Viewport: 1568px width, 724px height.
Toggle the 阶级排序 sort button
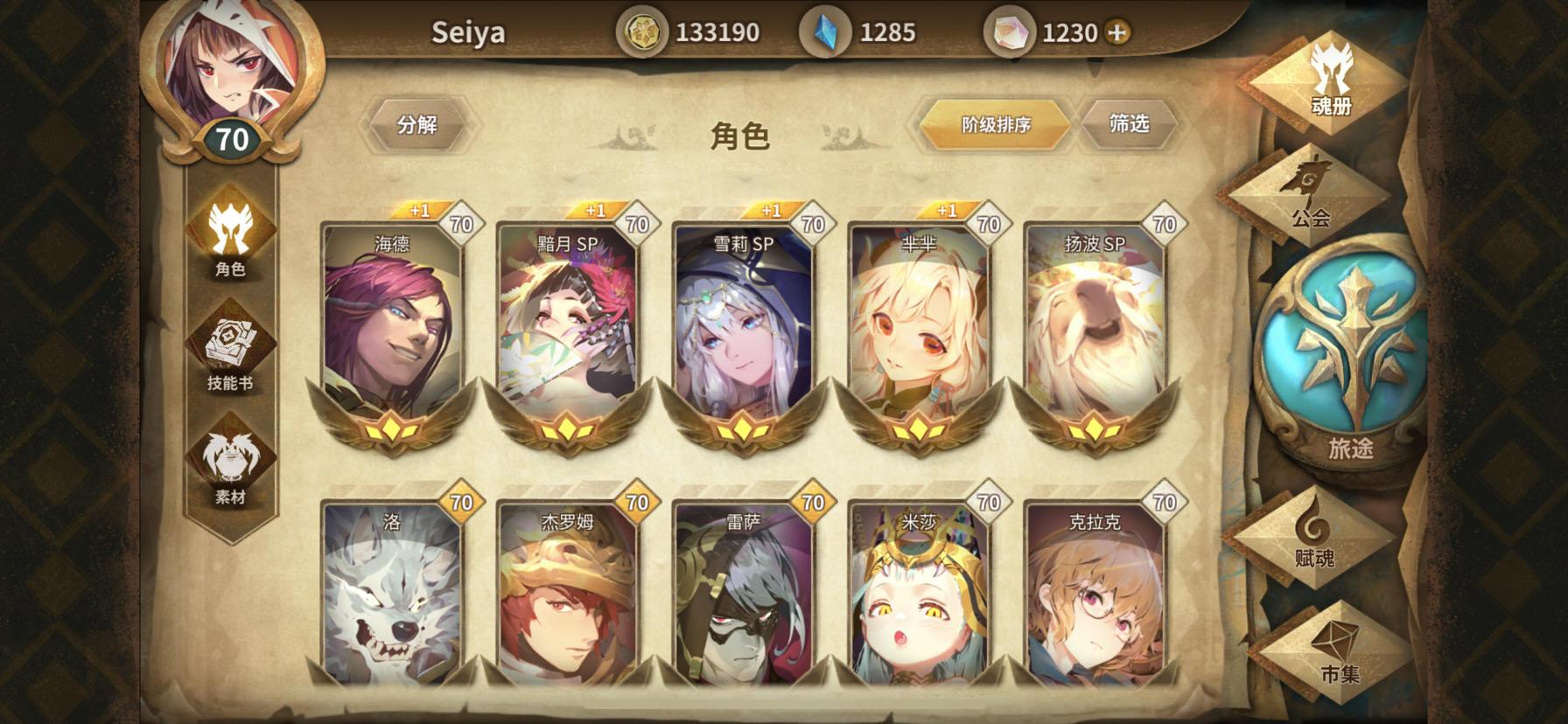click(996, 124)
